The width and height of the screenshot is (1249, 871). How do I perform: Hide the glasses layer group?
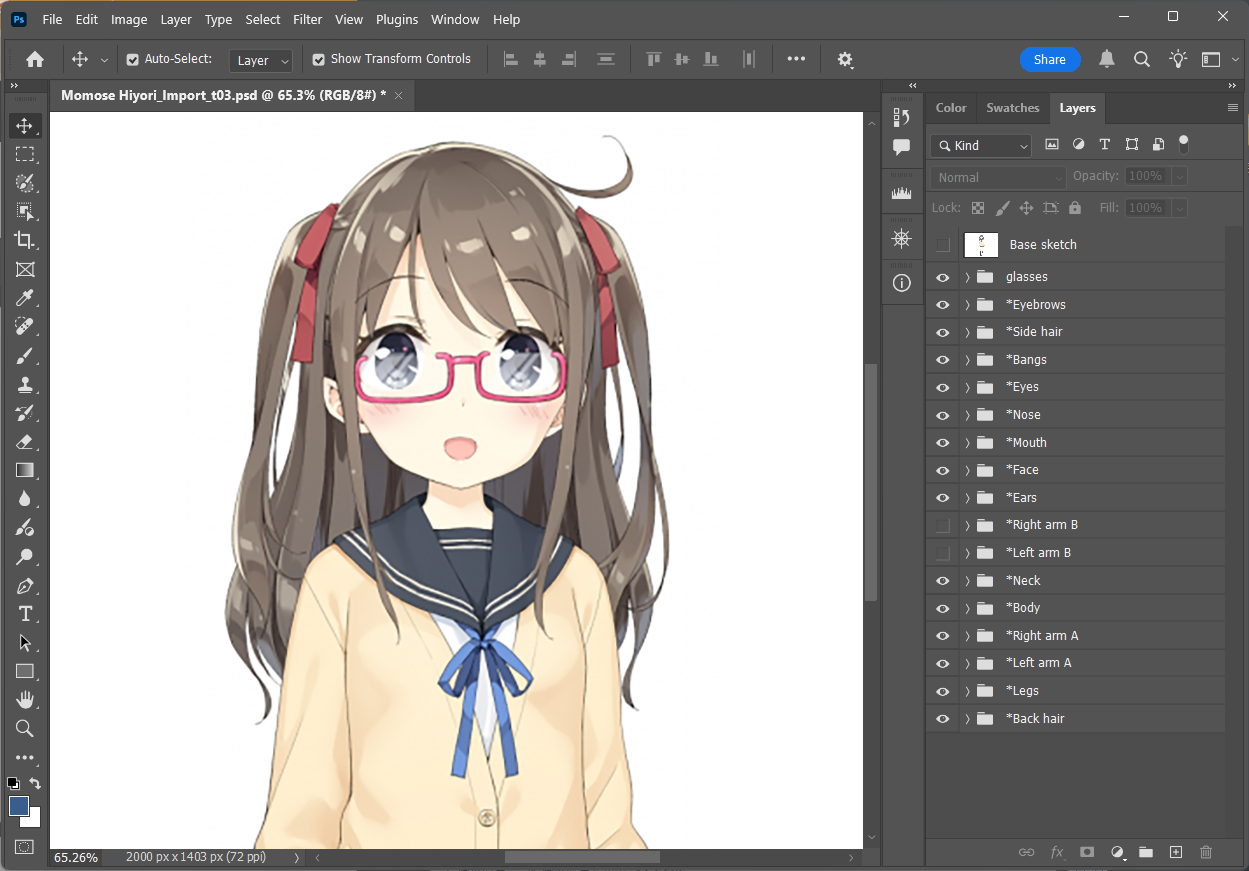click(942, 277)
